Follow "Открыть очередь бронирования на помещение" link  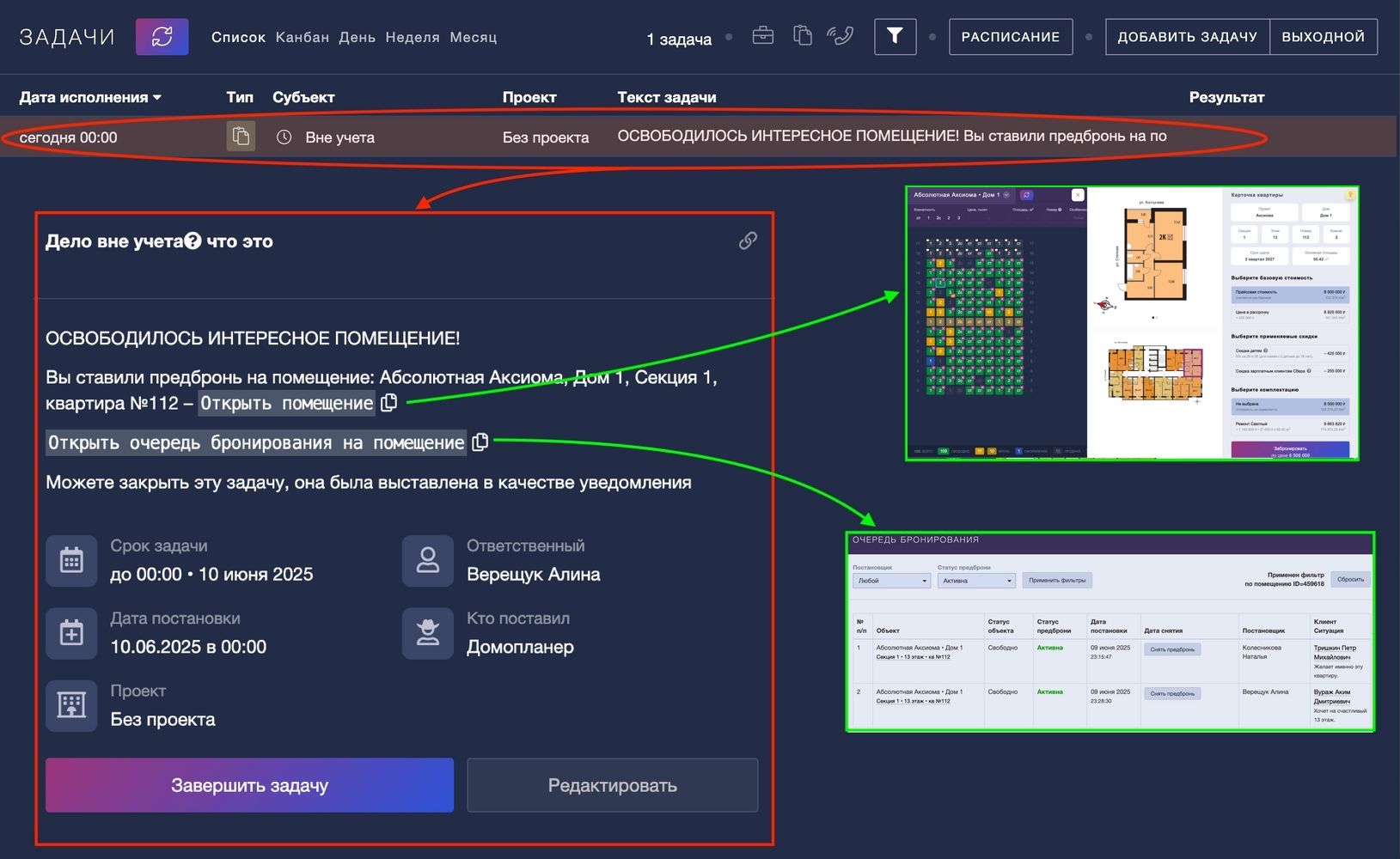pyautogui.click(x=256, y=442)
